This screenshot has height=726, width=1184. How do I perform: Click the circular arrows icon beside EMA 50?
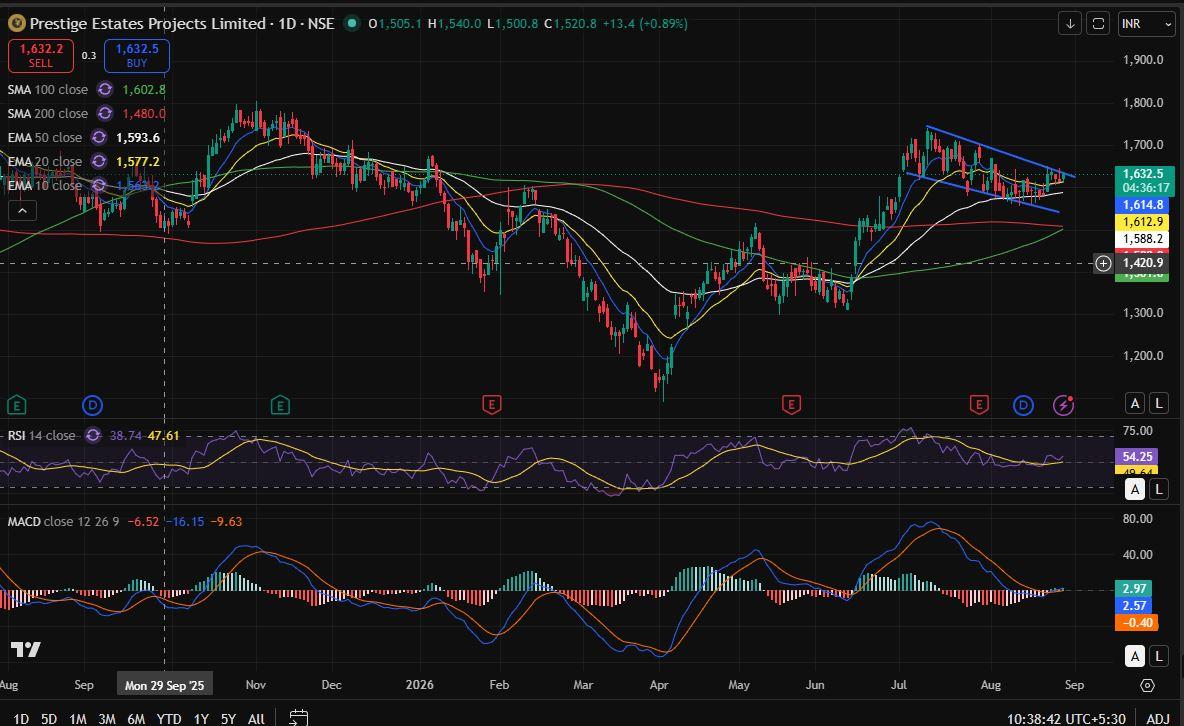pos(99,137)
